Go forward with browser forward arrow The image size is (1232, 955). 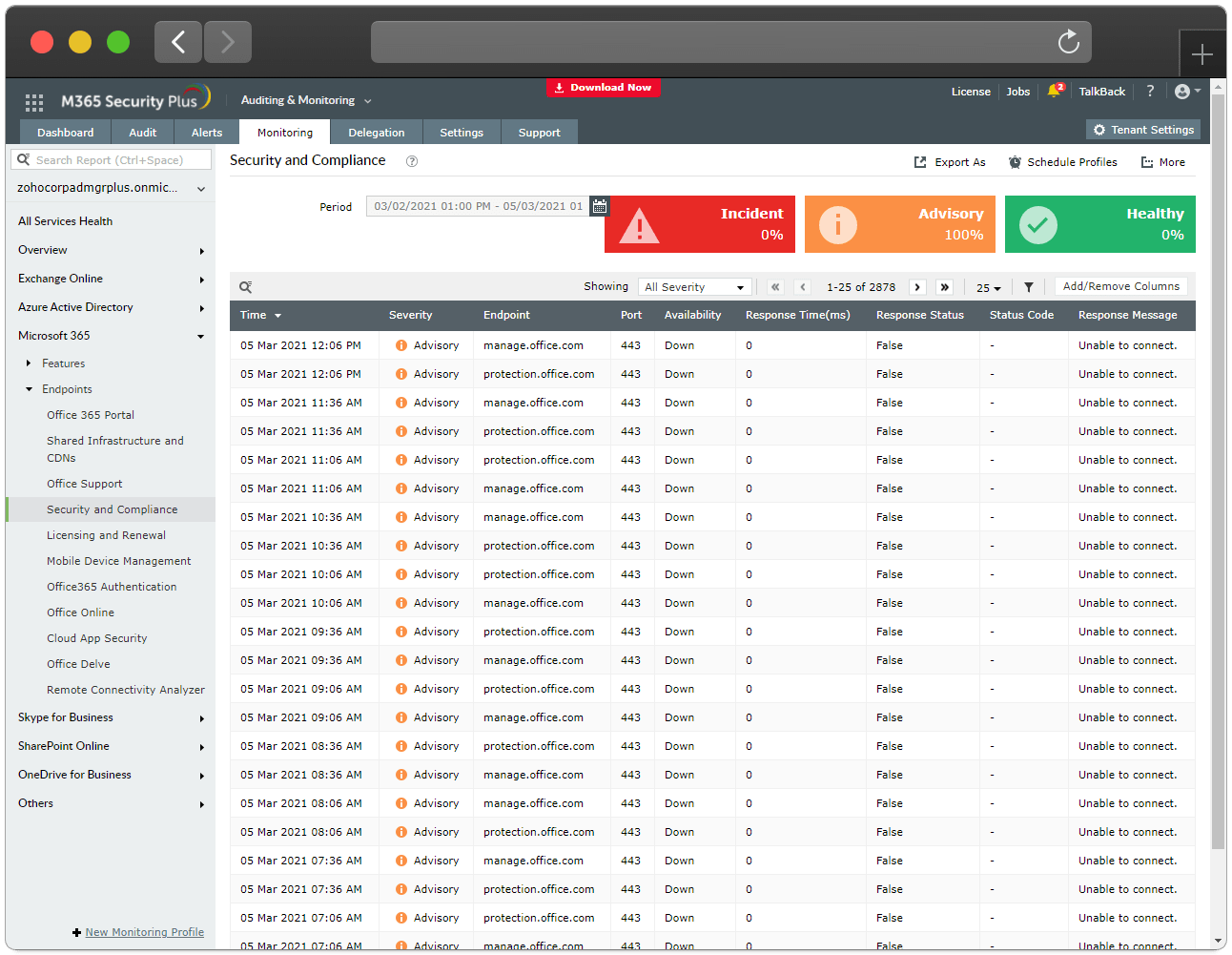pos(227,41)
